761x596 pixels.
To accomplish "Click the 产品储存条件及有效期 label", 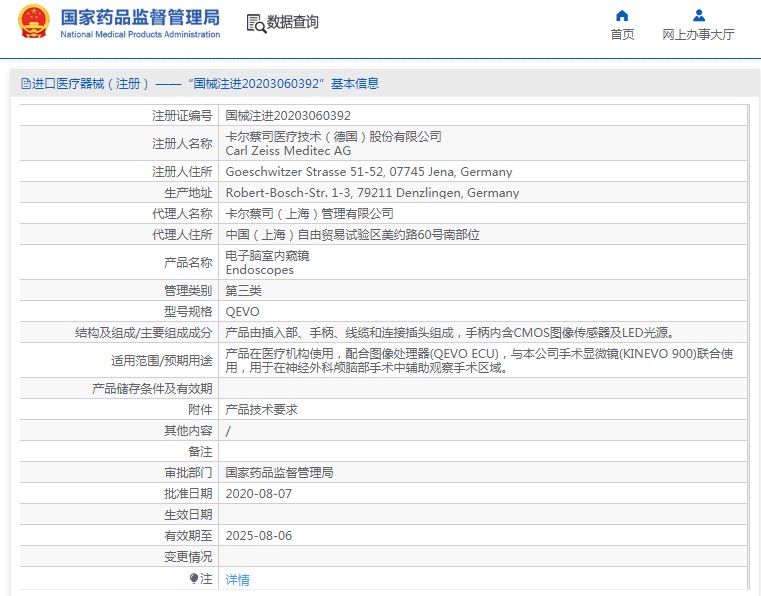I will click(x=152, y=389).
